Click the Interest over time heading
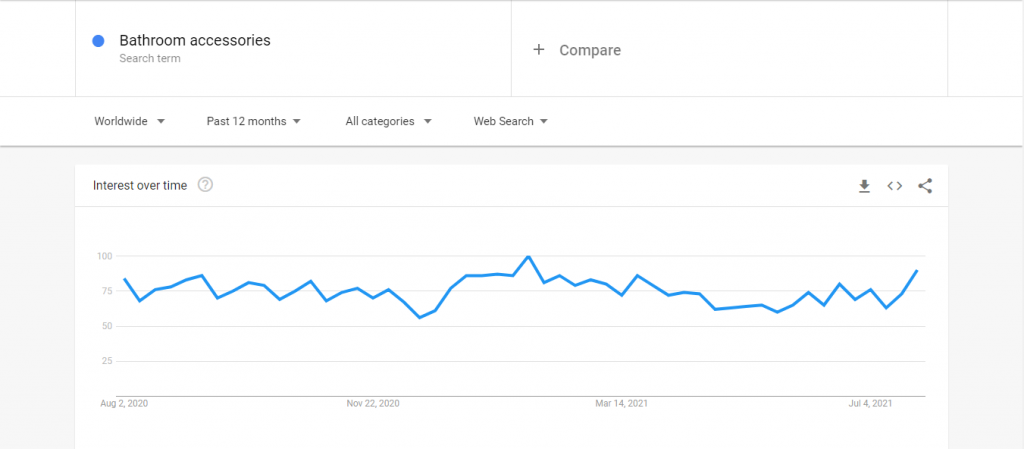 pos(140,185)
